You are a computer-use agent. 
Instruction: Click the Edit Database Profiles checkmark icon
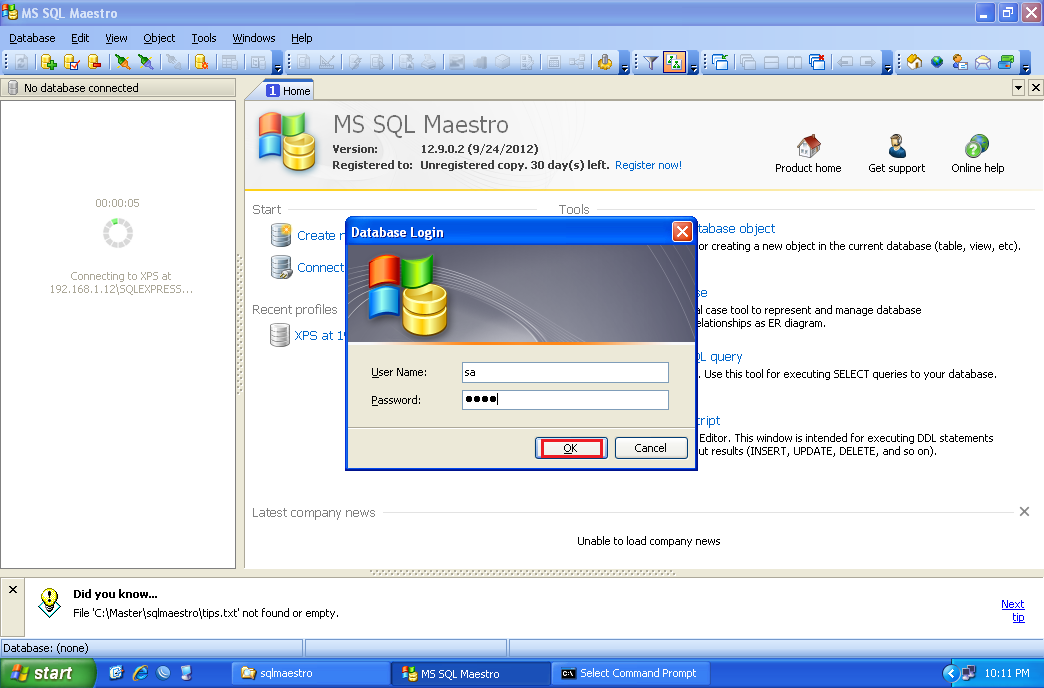click(x=71, y=63)
